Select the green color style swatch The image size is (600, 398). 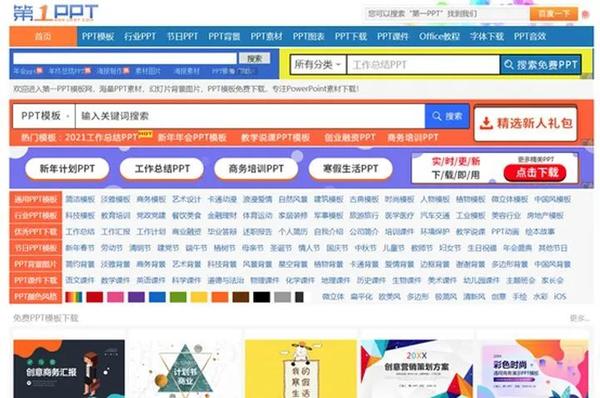point(178,297)
